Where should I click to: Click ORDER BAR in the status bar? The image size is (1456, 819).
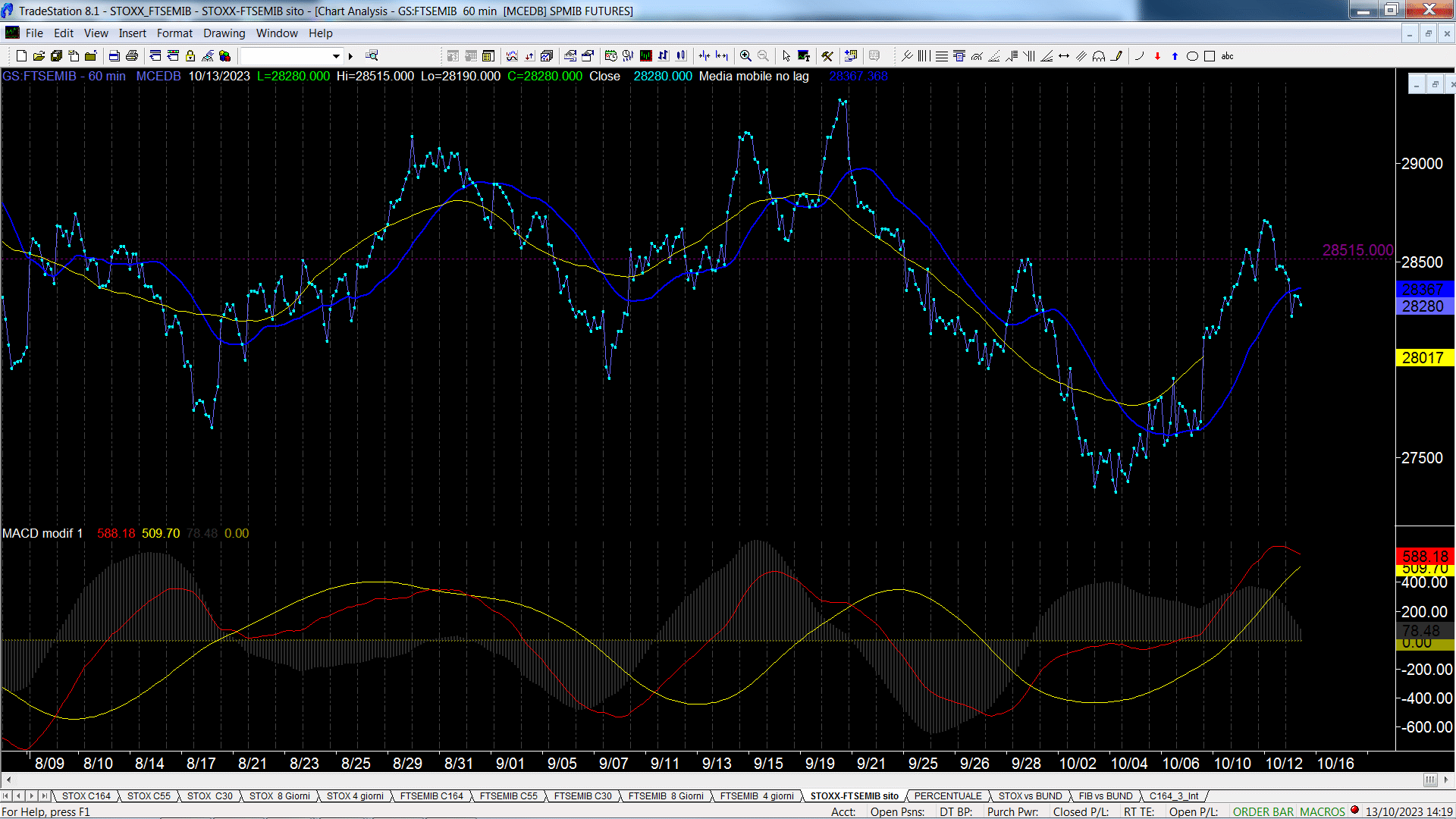[x=1263, y=811]
